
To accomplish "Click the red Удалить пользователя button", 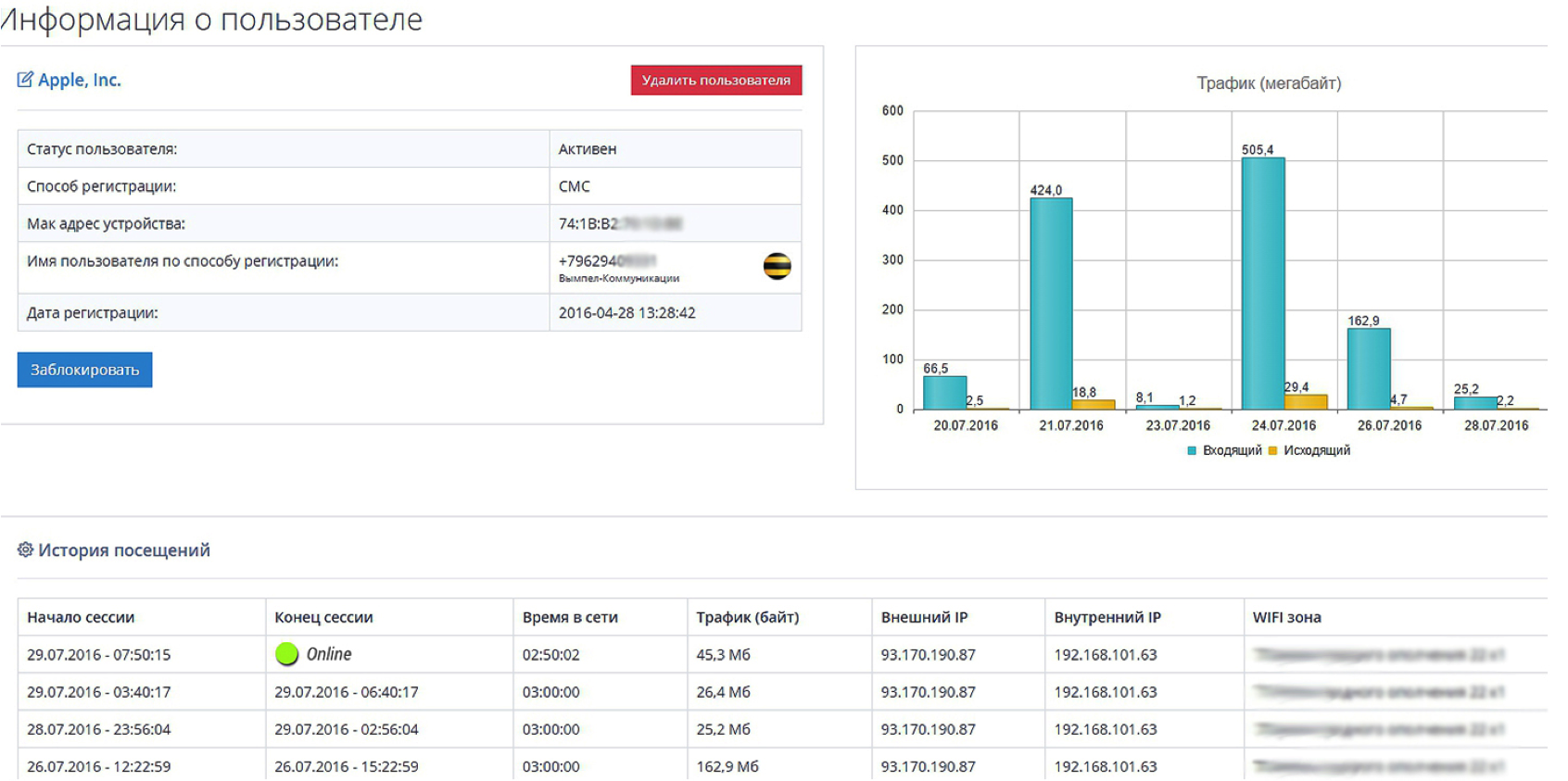I will pyautogui.click(x=716, y=80).
